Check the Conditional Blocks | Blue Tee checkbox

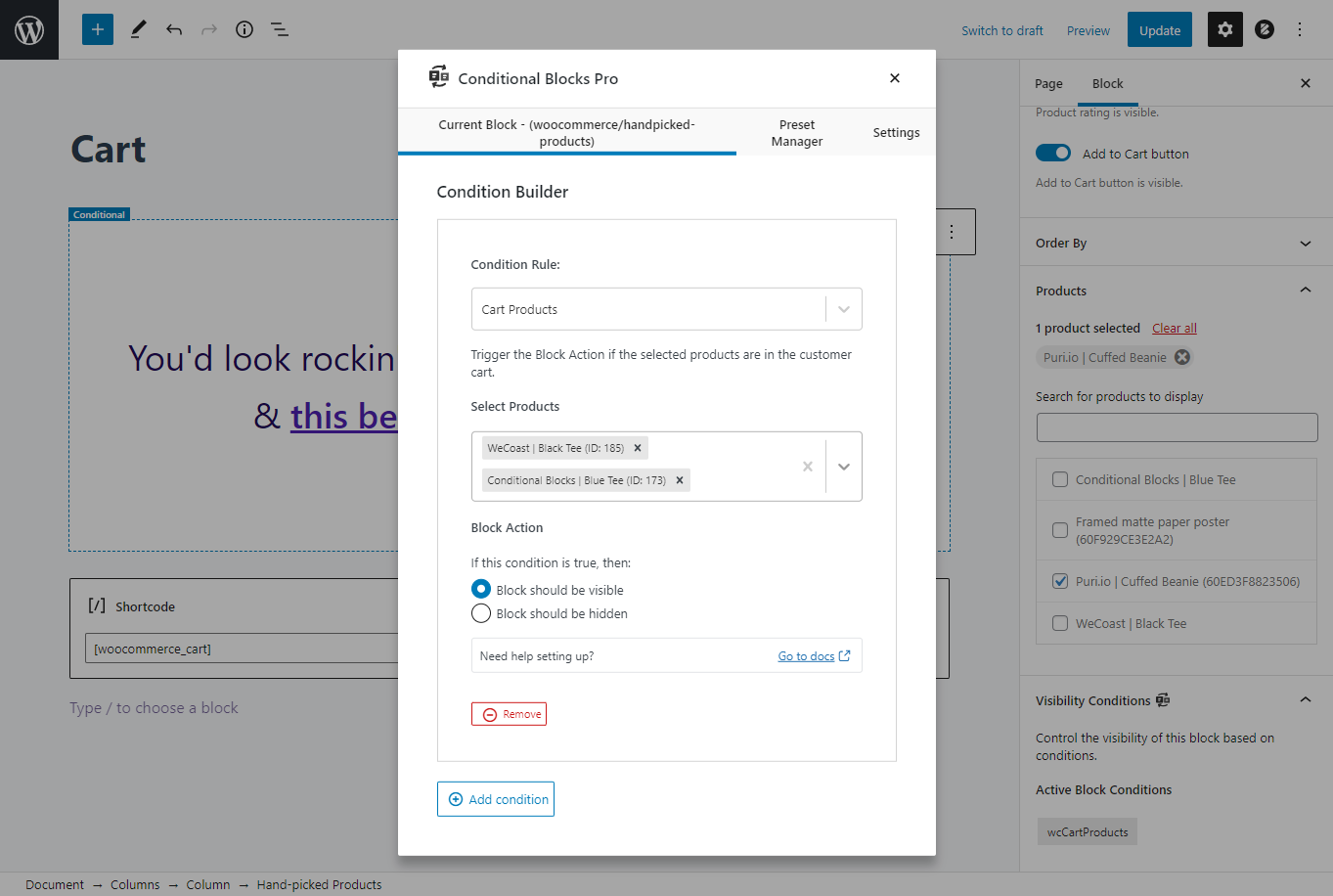(1059, 479)
